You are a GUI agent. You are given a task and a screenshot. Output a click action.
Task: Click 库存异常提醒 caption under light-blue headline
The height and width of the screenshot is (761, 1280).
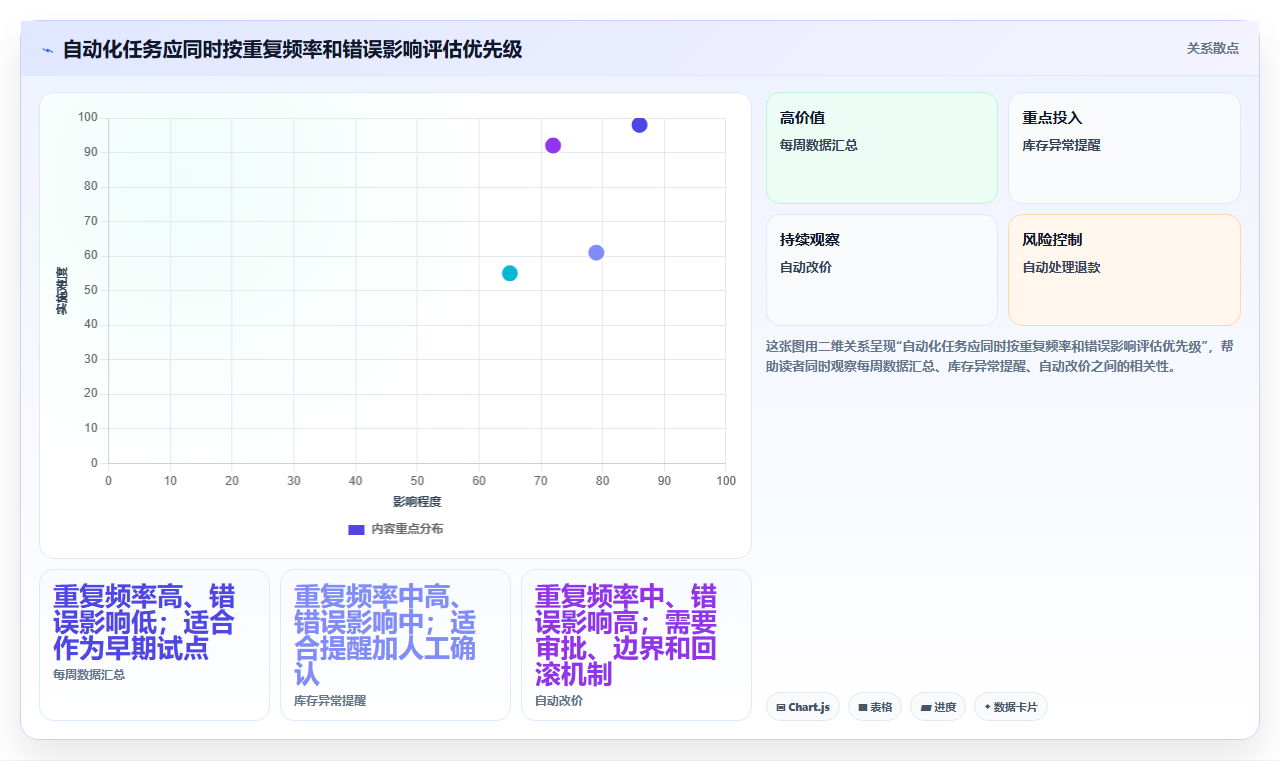(x=330, y=701)
